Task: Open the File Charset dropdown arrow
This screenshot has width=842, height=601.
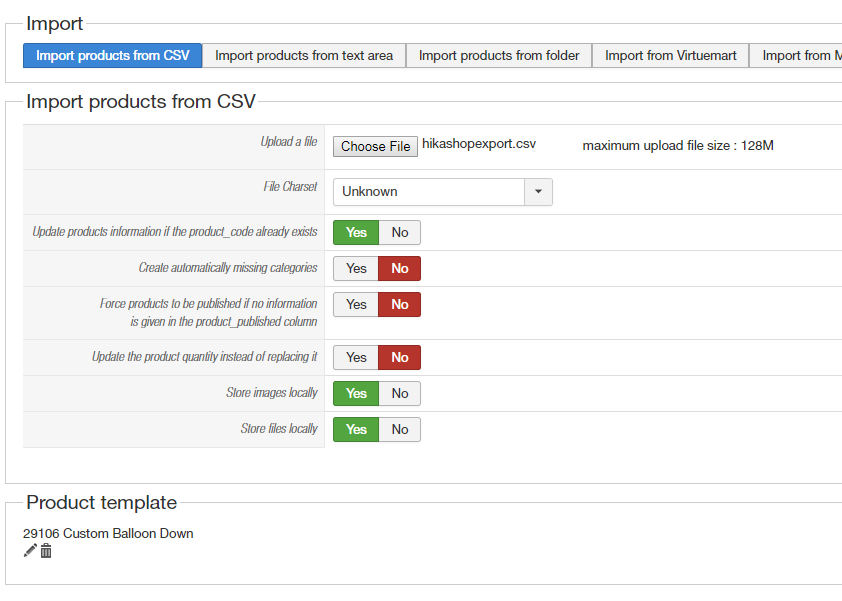Action: (x=539, y=192)
